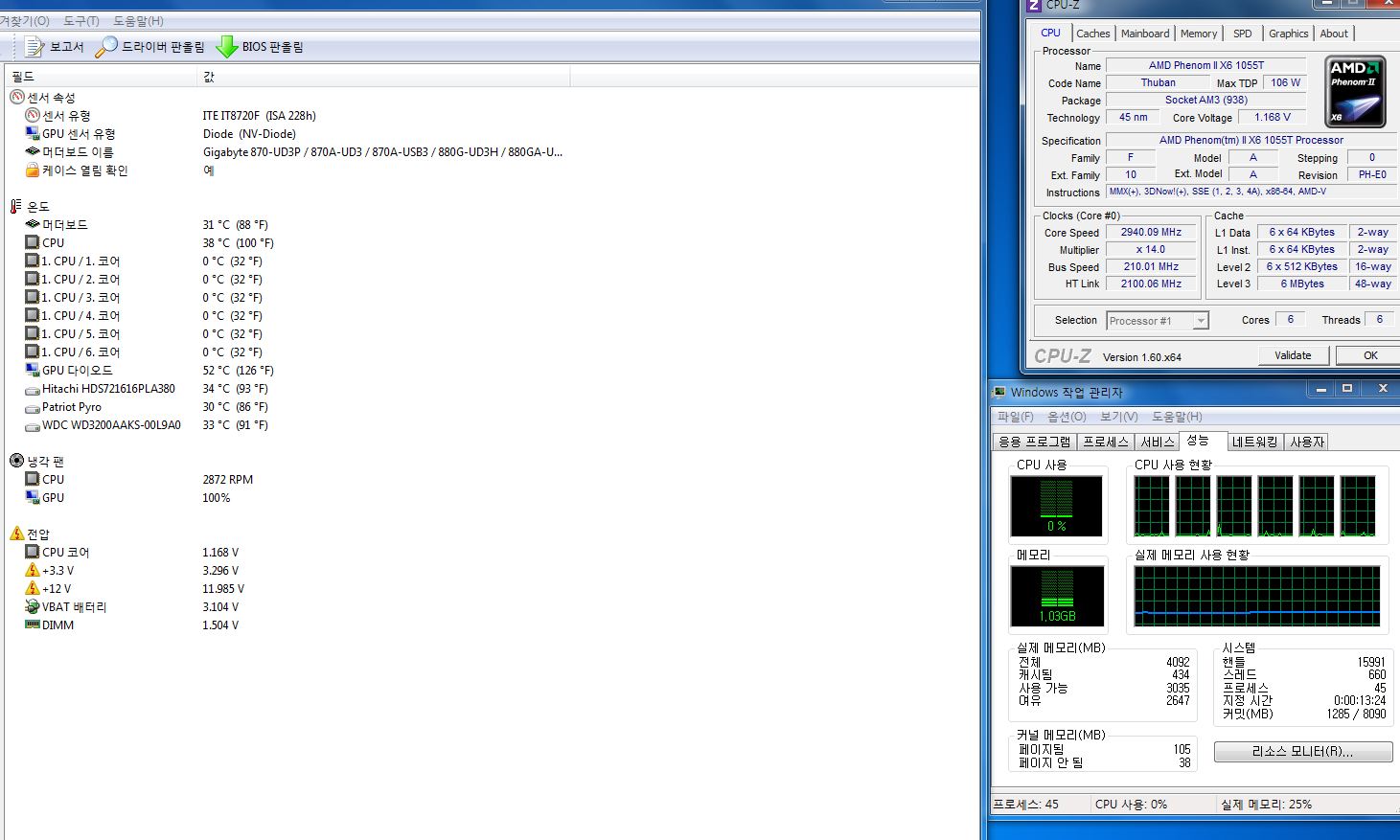Switch to the 사용자 tab in Task Manager
Screen dimensions: 1400x840
coord(1307,442)
